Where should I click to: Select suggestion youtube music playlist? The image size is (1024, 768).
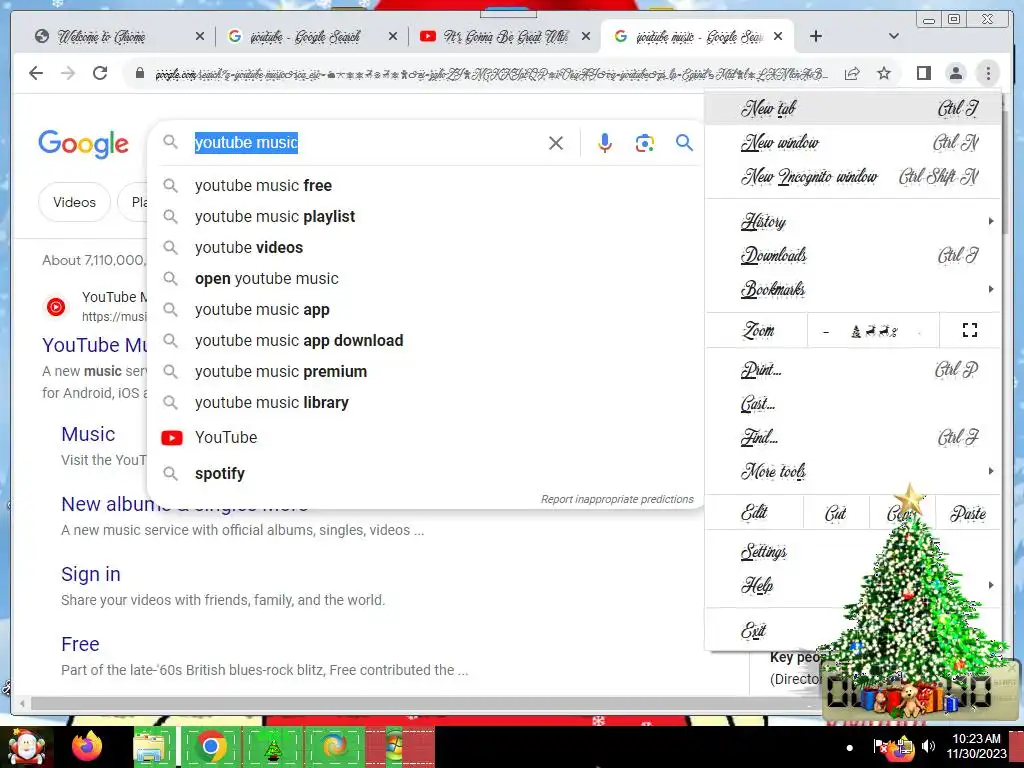[x=275, y=216]
